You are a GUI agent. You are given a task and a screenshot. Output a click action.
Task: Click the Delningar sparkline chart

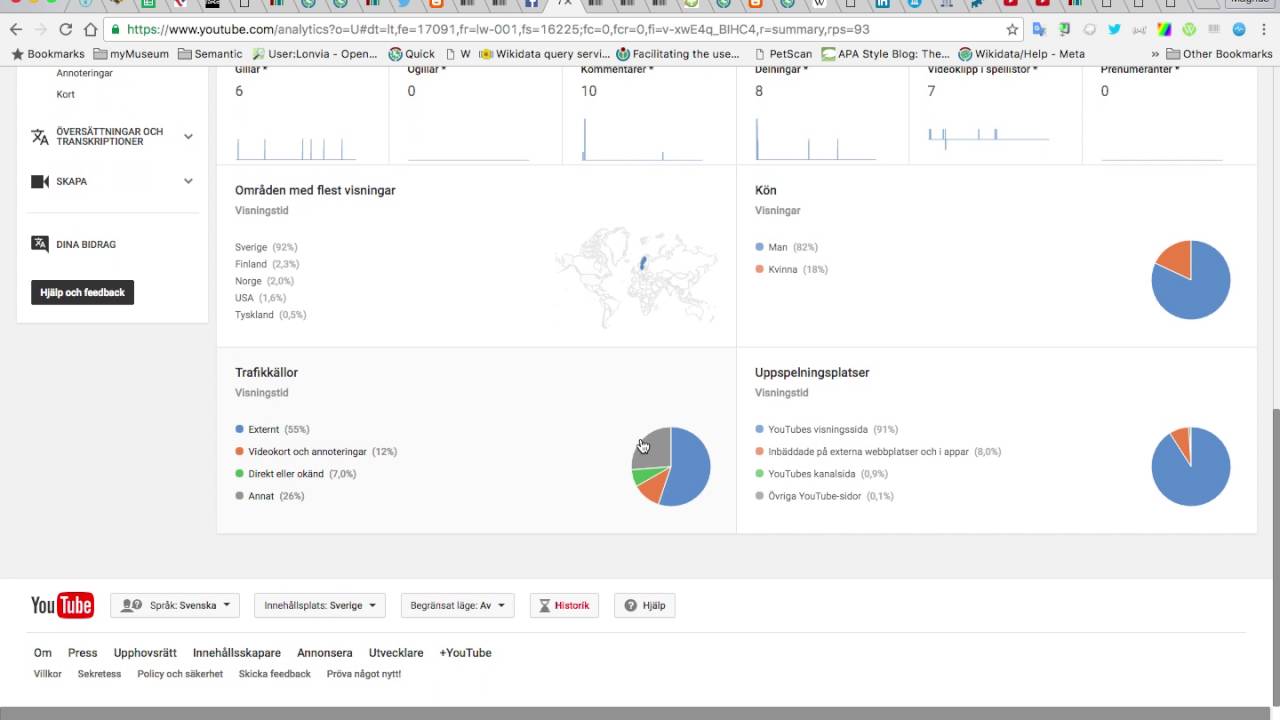click(815, 138)
